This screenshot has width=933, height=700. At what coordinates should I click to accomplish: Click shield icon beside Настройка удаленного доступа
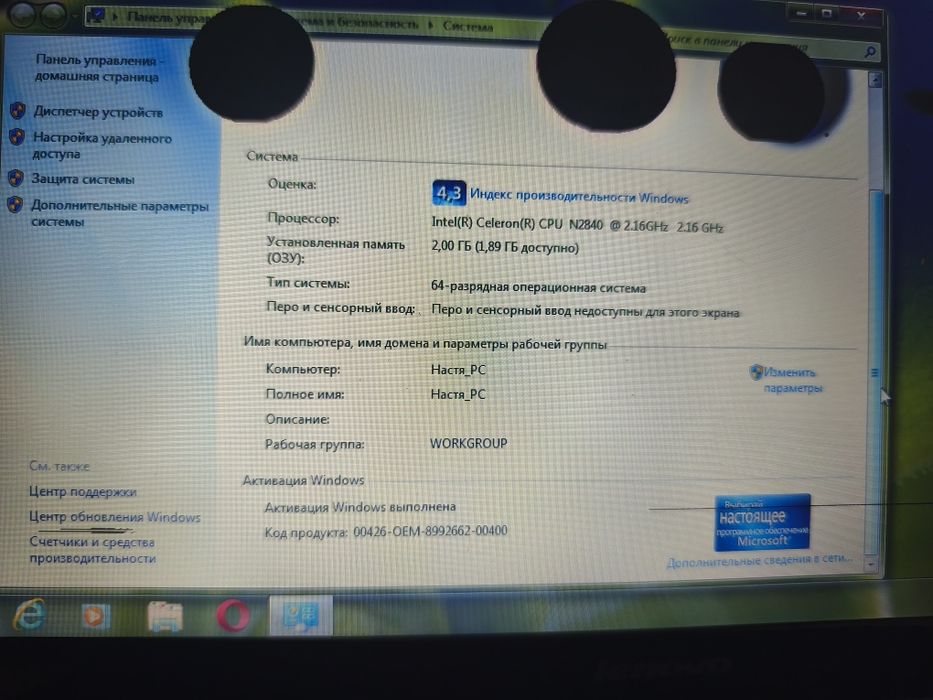tap(17, 138)
